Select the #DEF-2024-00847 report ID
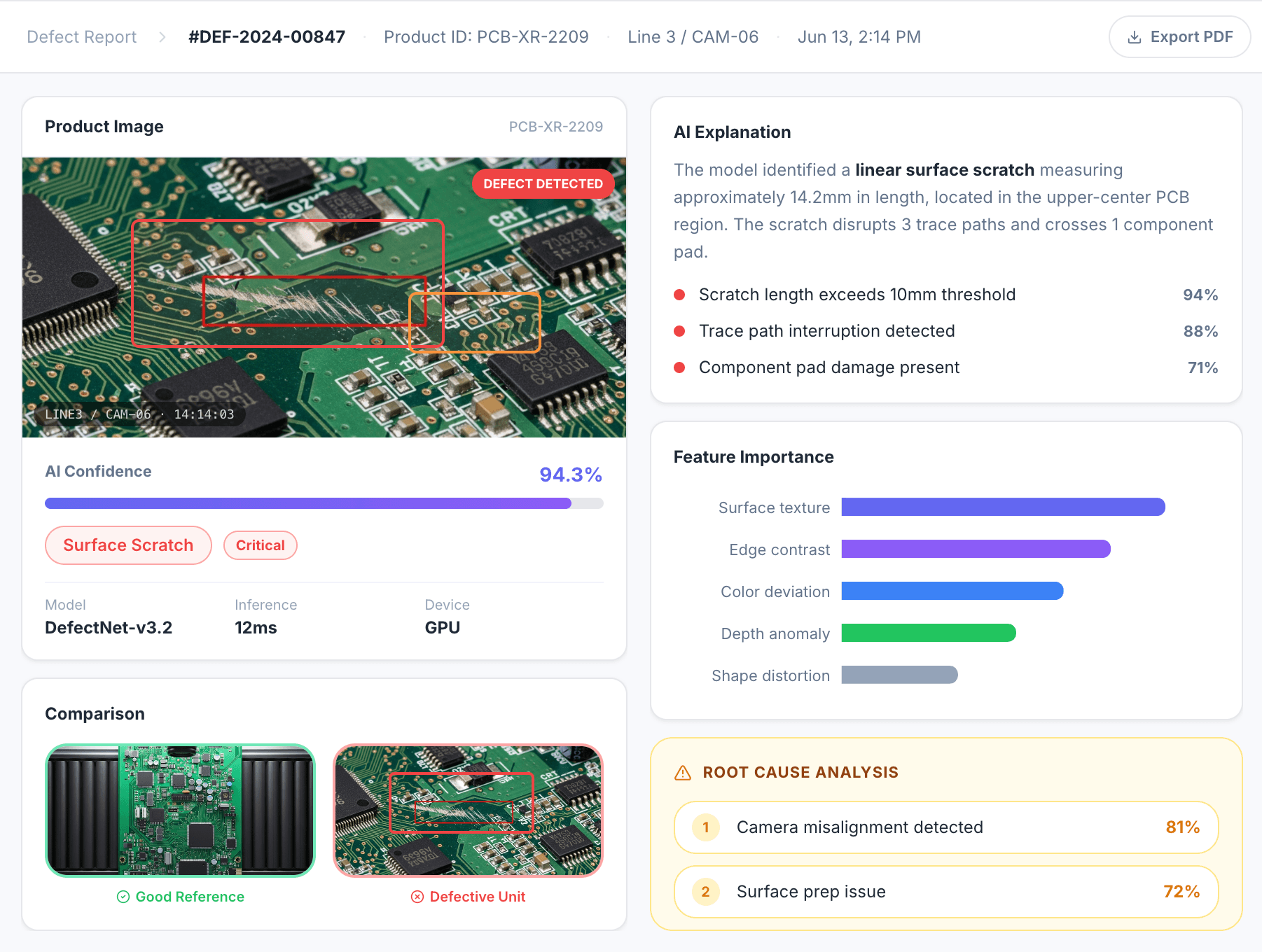Screen dimensions: 1262x952 point(267,37)
